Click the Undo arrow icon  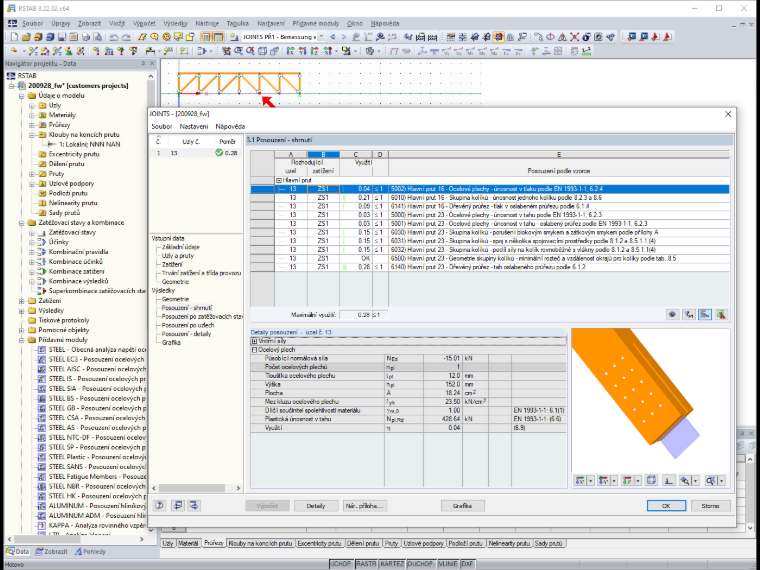114,37
